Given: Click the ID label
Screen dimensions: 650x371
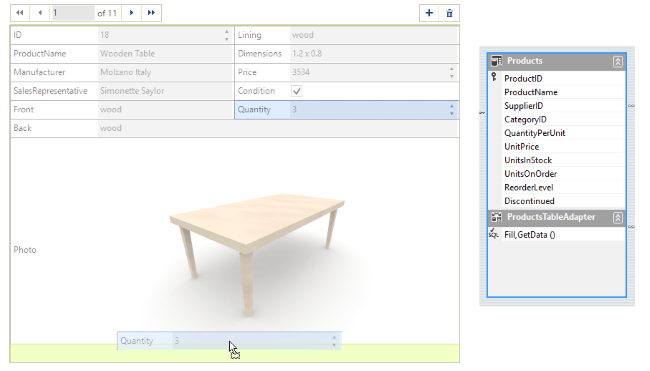Looking at the screenshot, I should 17,35.
